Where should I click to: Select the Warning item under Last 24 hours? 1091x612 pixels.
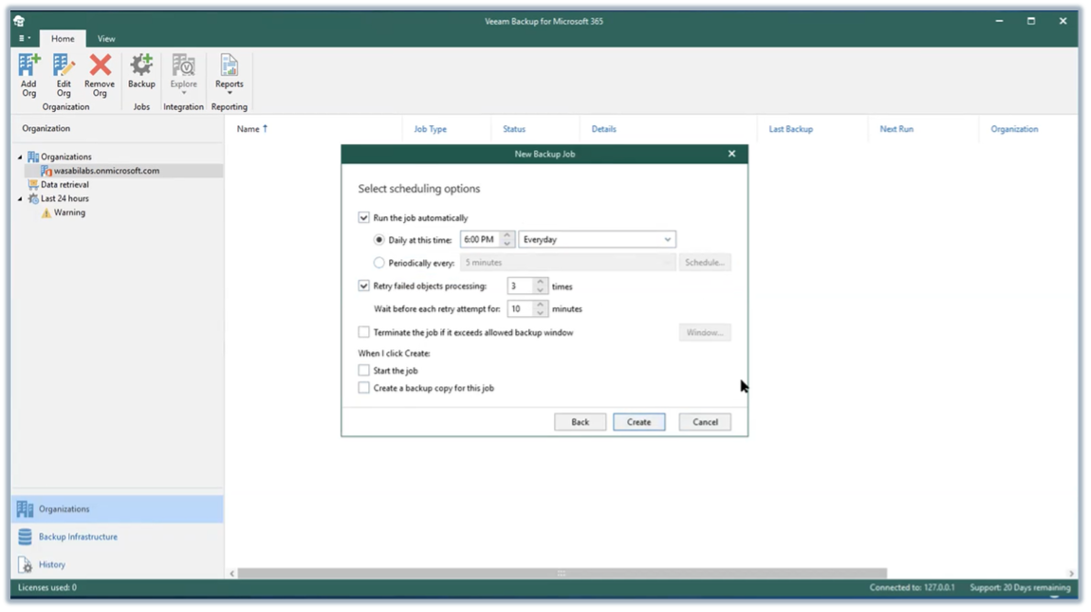tap(69, 213)
